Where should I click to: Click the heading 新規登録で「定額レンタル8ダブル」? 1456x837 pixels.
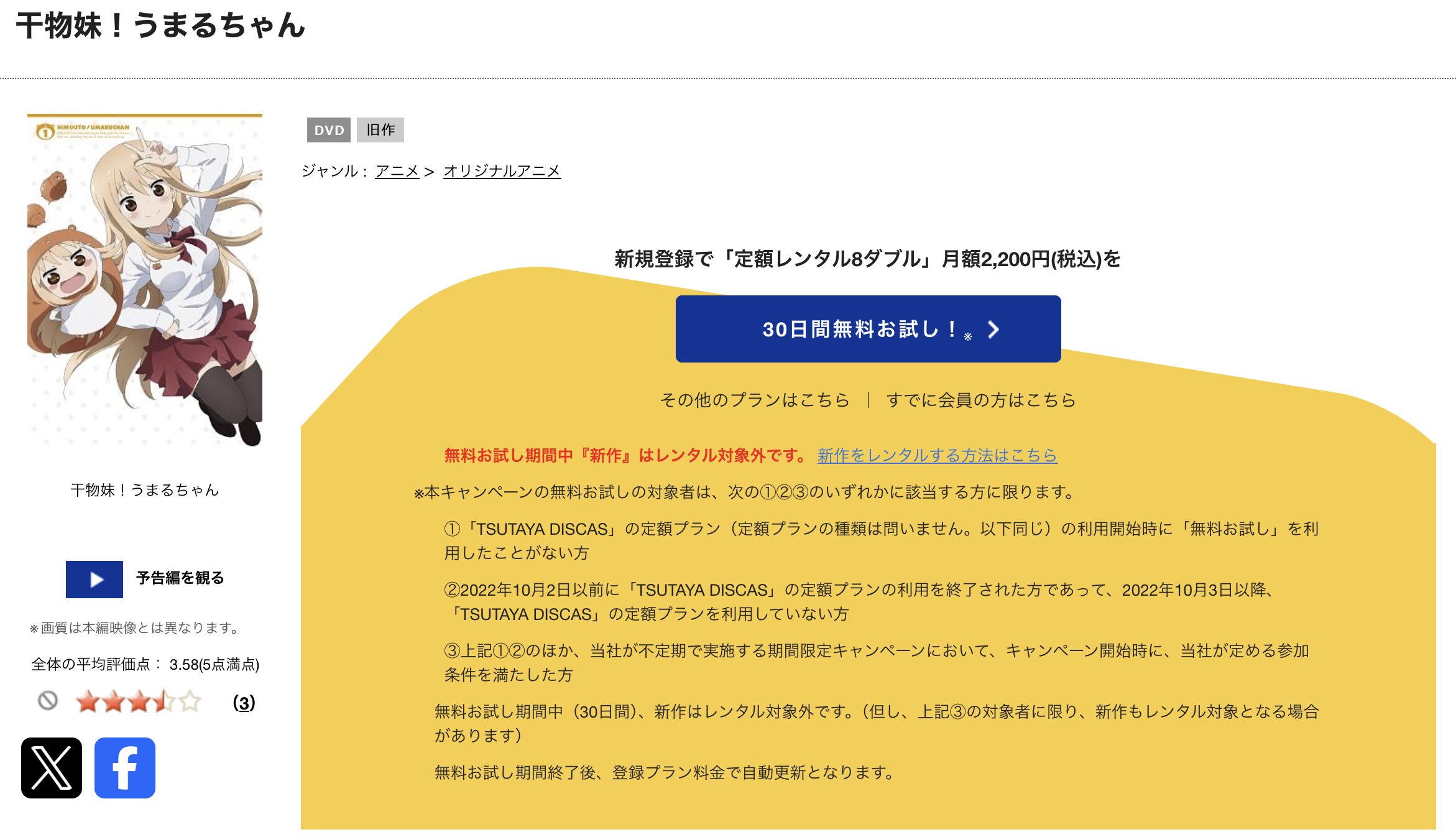point(867,259)
